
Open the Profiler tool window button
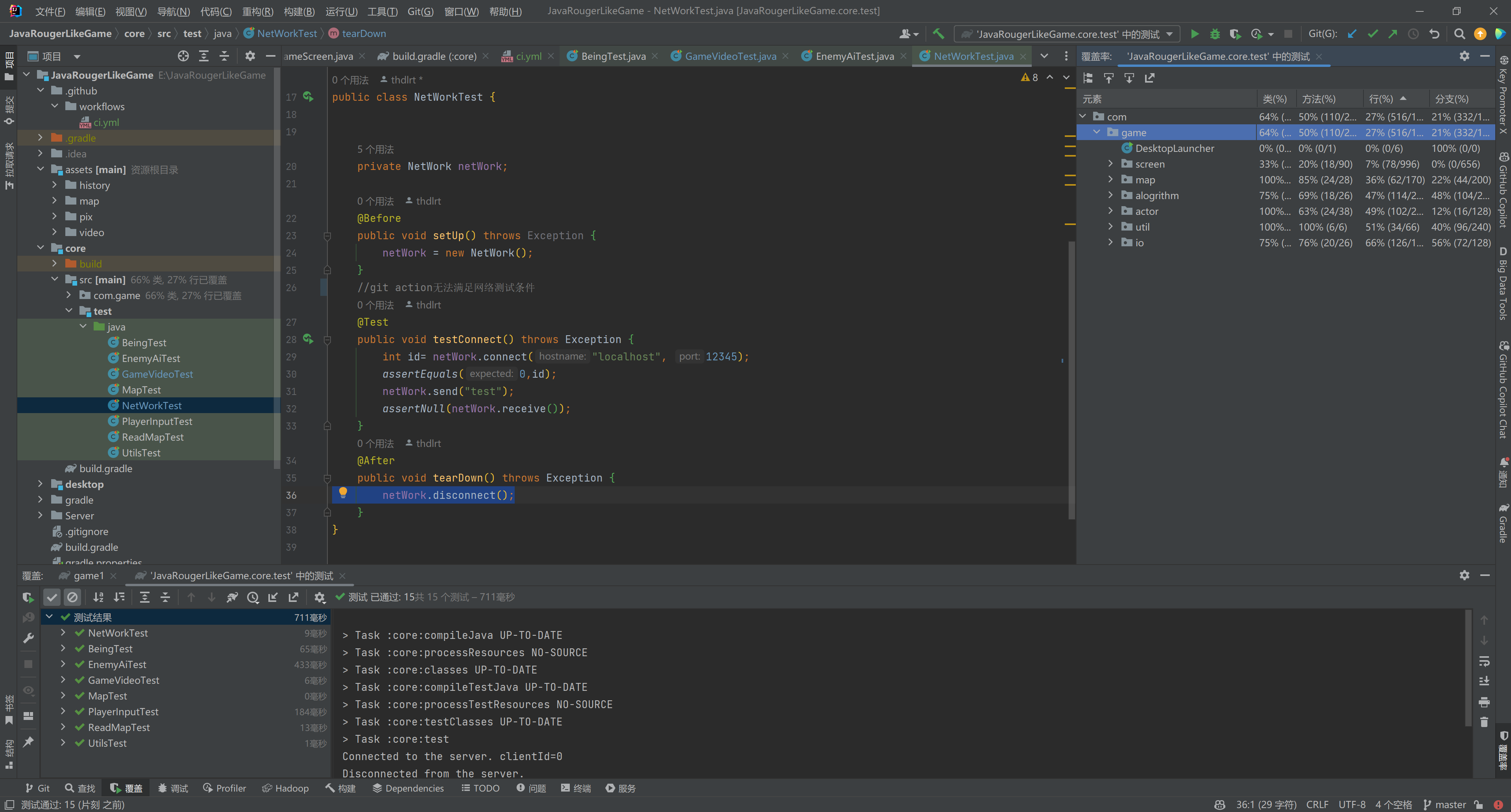point(224,788)
